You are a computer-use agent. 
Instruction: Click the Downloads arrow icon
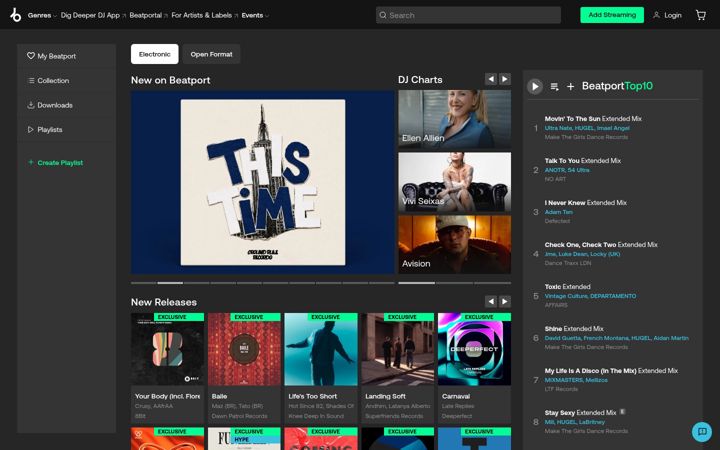coord(31,105)
